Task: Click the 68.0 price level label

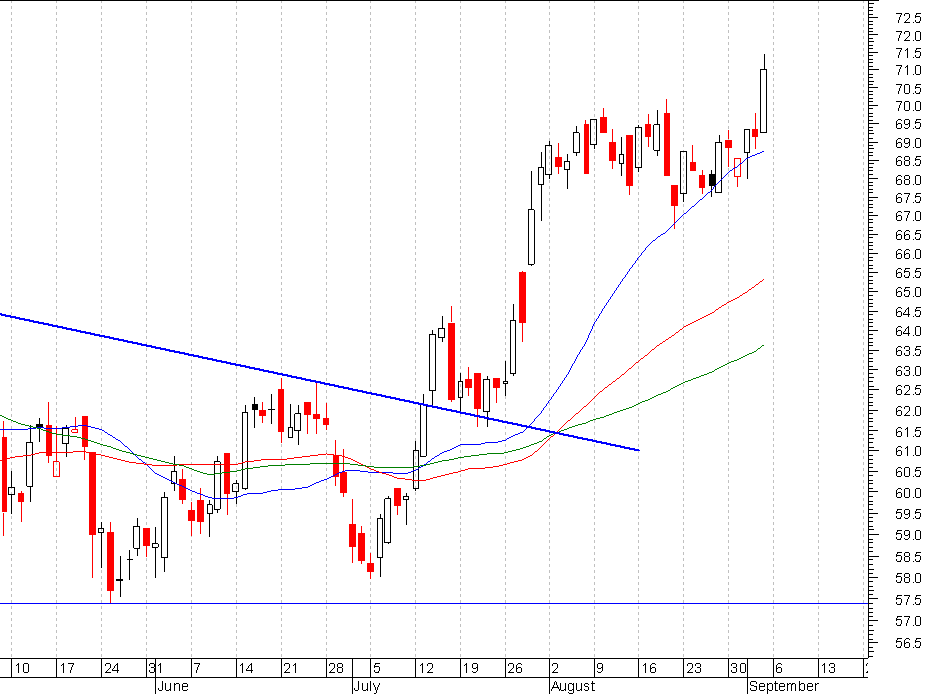Action: pyautogui.click(x=908, y=180)
